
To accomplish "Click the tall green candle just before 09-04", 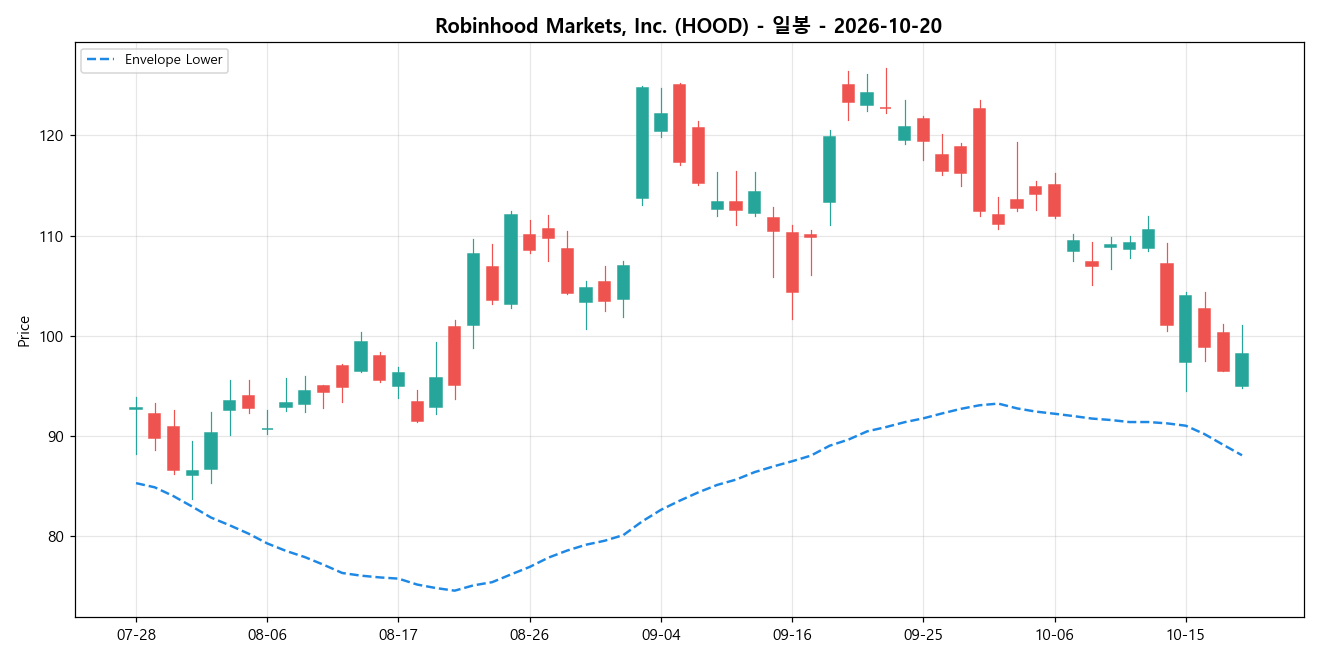I will [x=642, y=143].
